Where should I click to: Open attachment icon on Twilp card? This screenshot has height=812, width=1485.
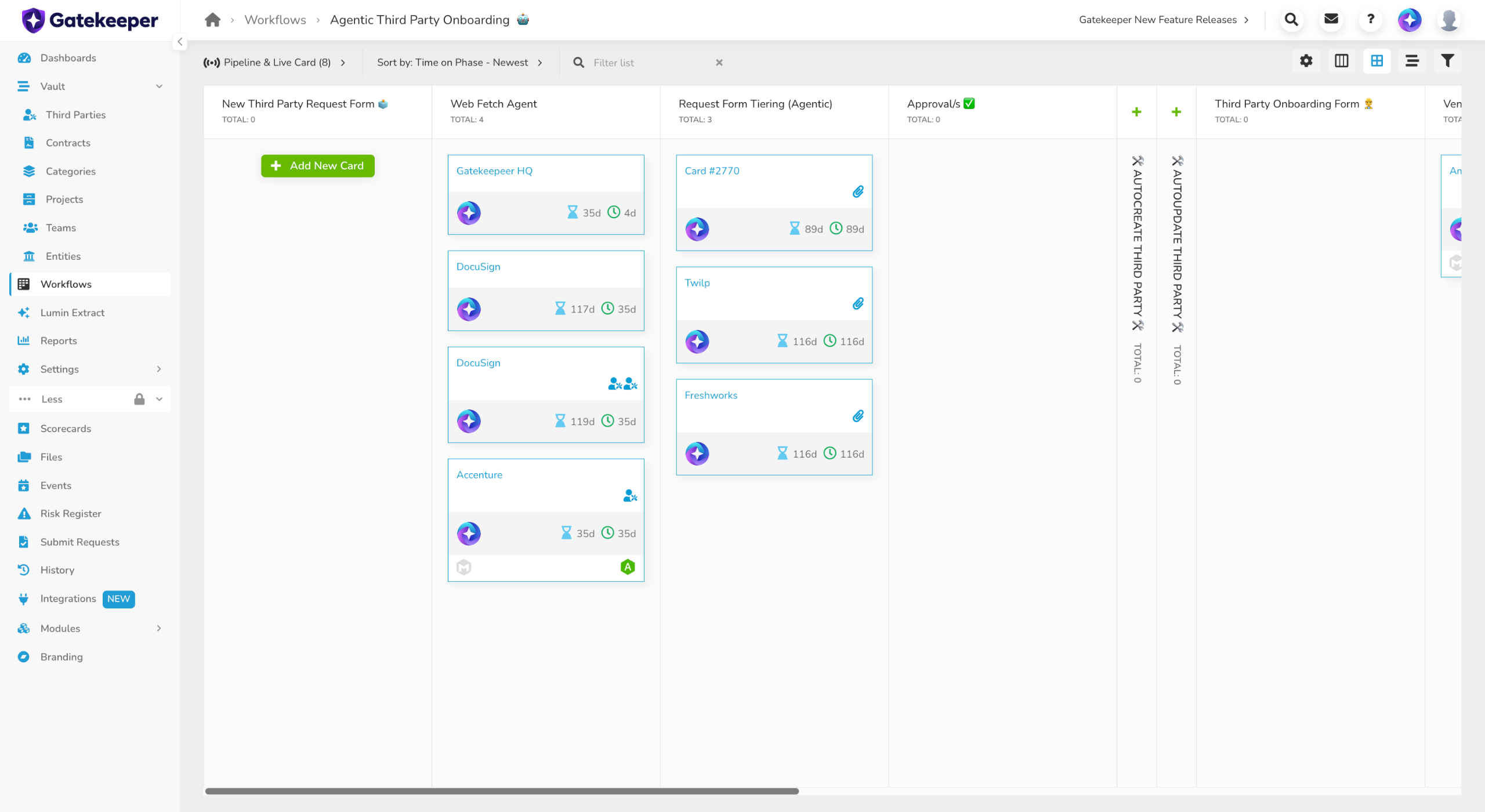(858, 304)
